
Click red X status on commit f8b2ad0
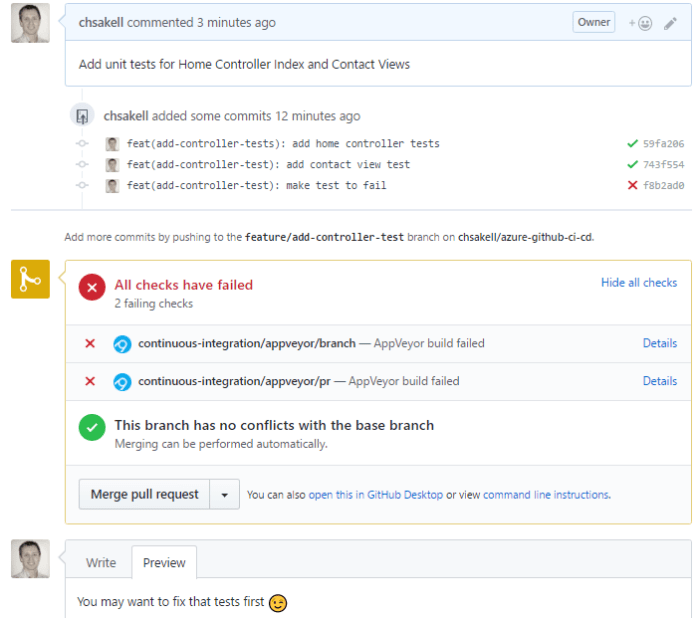point(632,185)
